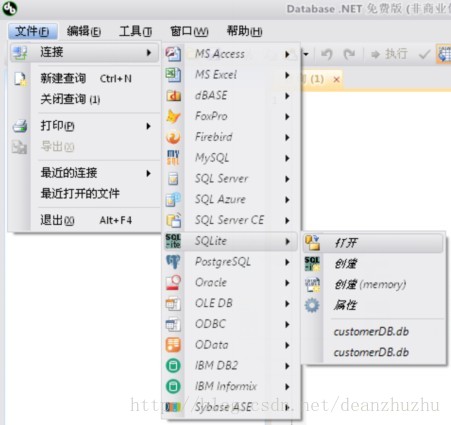Select 属性 in SQLite submenu
The image size is (451, 425).
[x=373, y=305]
